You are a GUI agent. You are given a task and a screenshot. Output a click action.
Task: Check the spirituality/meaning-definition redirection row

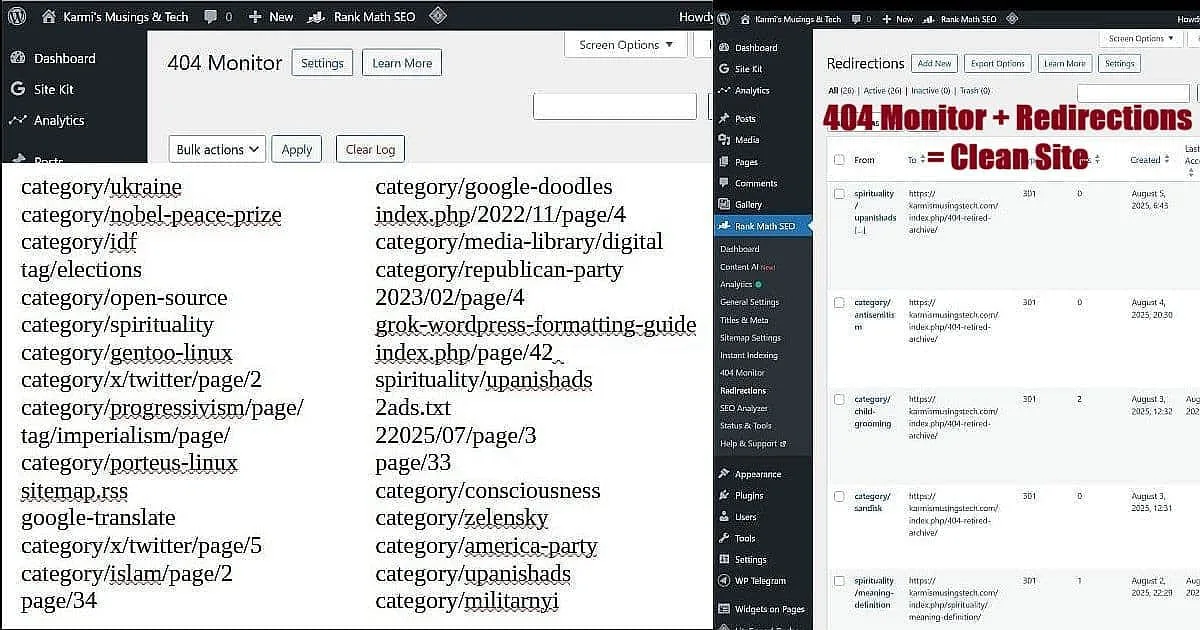(839, 581)
